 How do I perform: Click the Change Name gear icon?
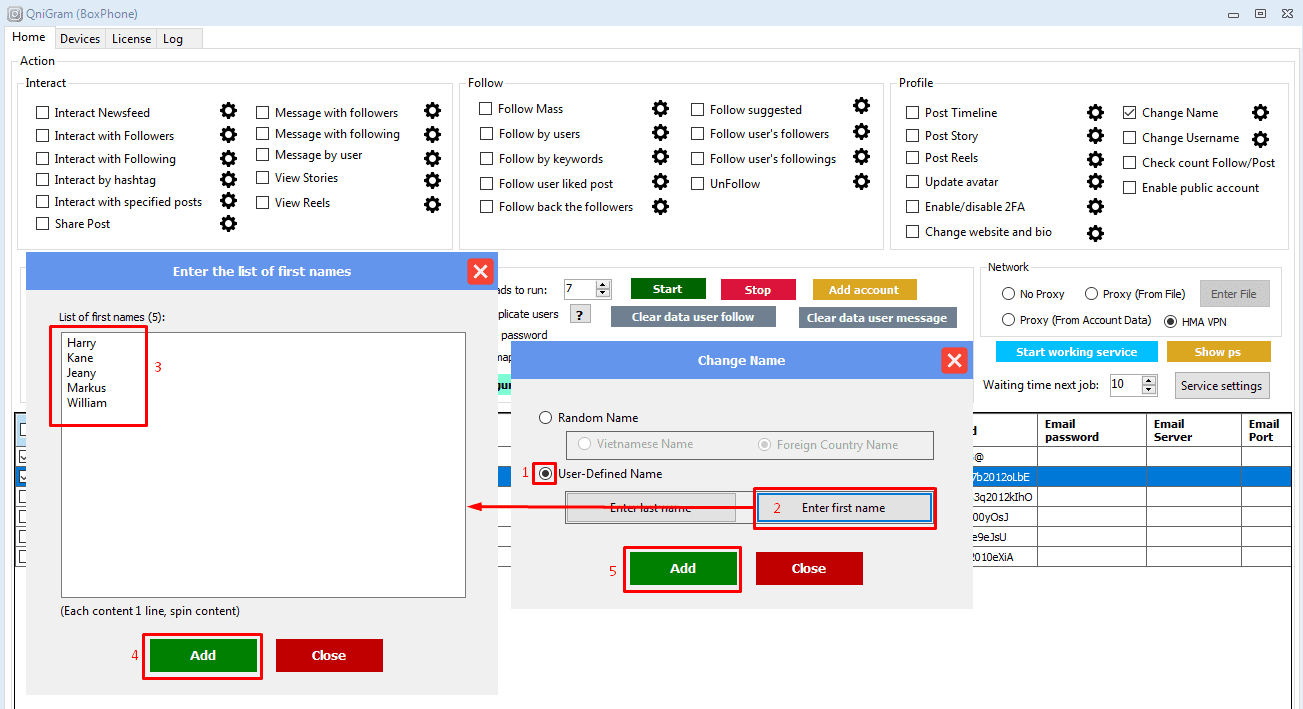[1260, 113]
